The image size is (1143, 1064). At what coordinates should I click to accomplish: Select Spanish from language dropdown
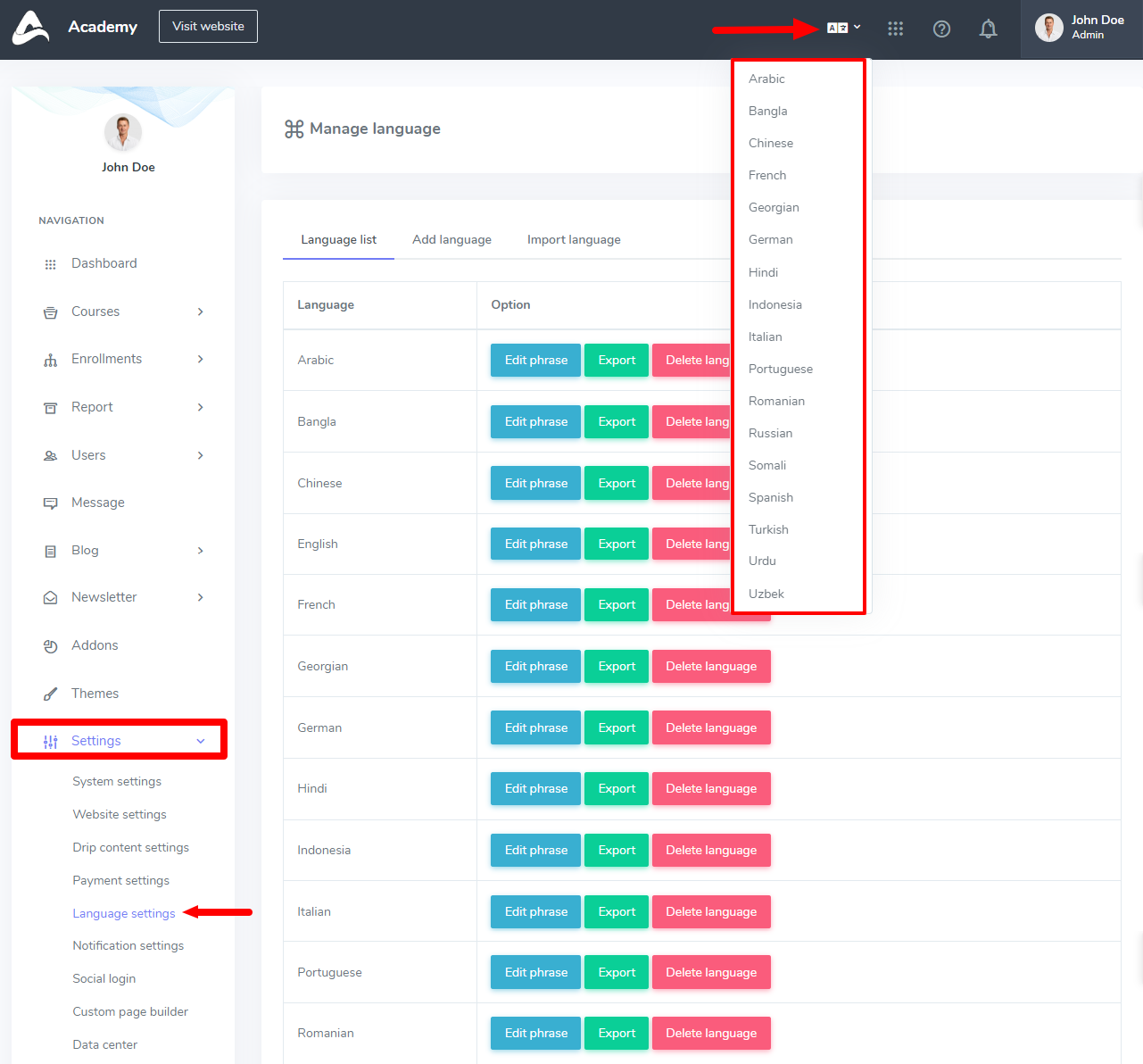coord(771,497)
